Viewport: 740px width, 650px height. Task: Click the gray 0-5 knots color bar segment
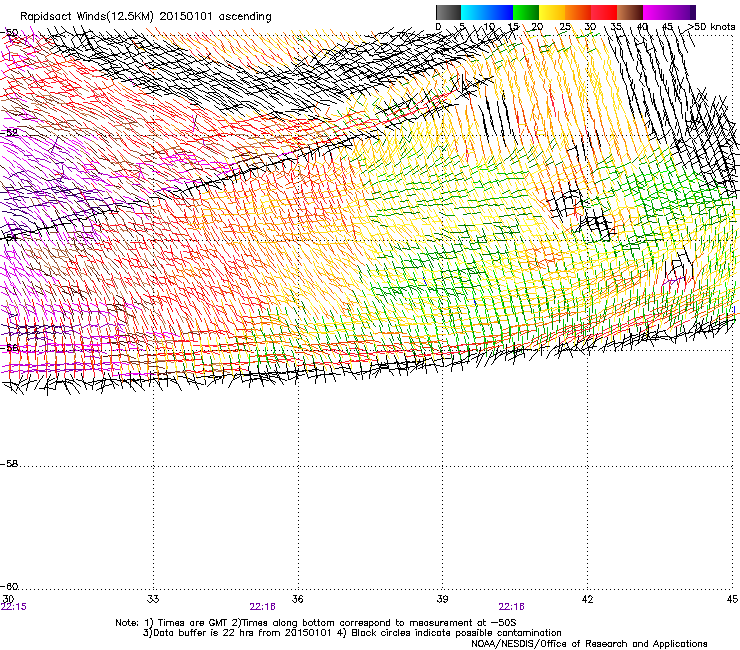(448, 12)
